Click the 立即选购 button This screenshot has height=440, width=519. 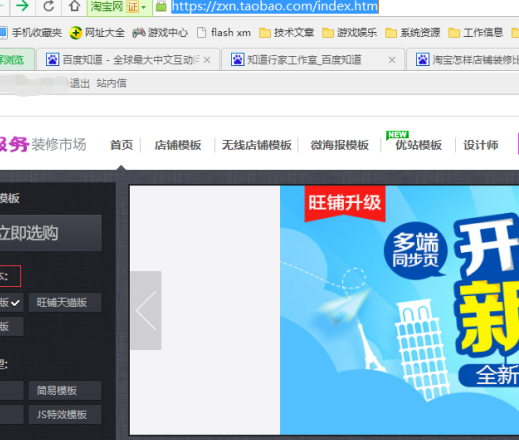(50, 233)
